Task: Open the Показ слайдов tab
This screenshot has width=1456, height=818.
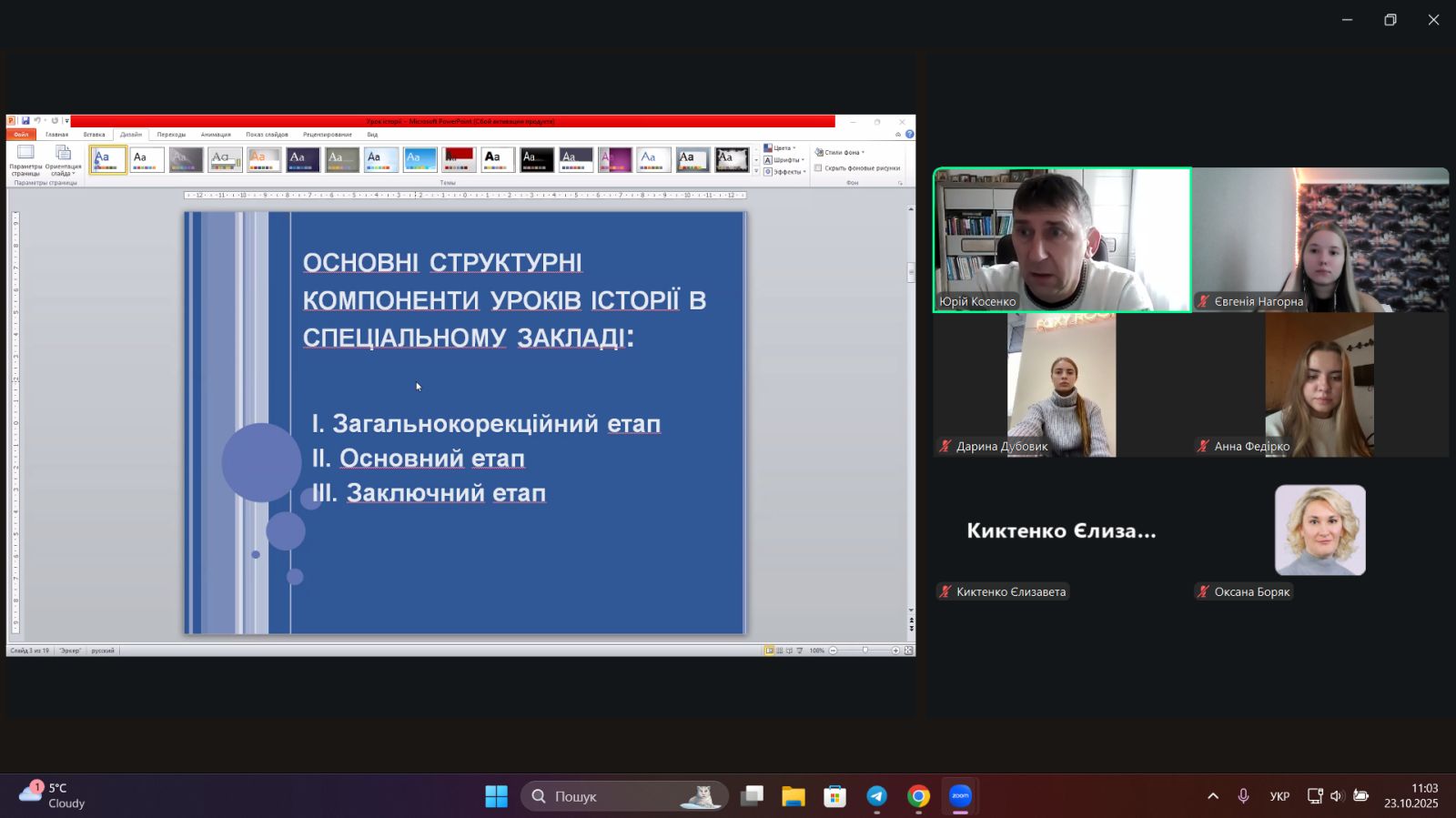Action: 267,135
